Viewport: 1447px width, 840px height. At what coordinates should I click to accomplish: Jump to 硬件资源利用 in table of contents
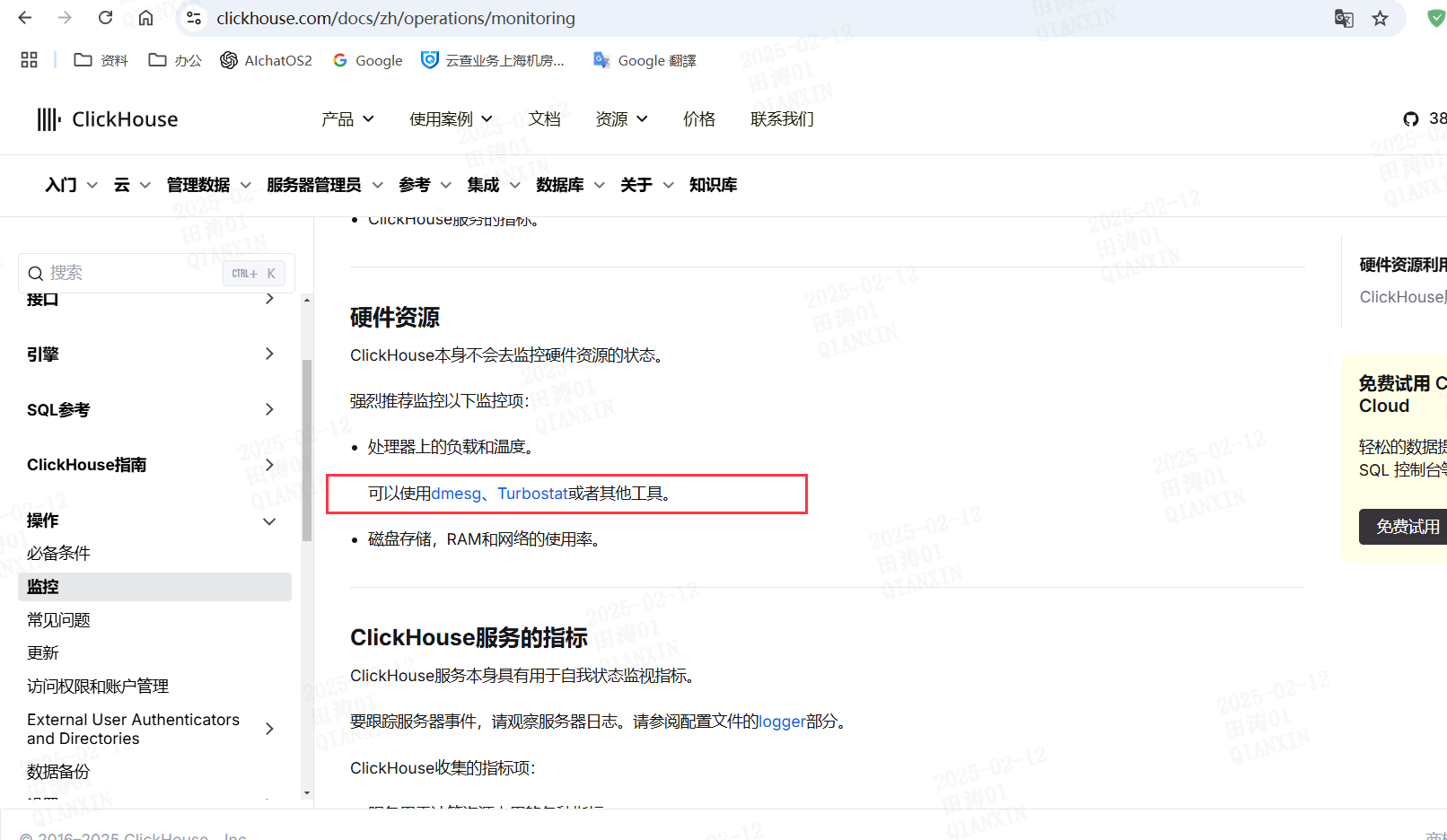coord(1403,265)
